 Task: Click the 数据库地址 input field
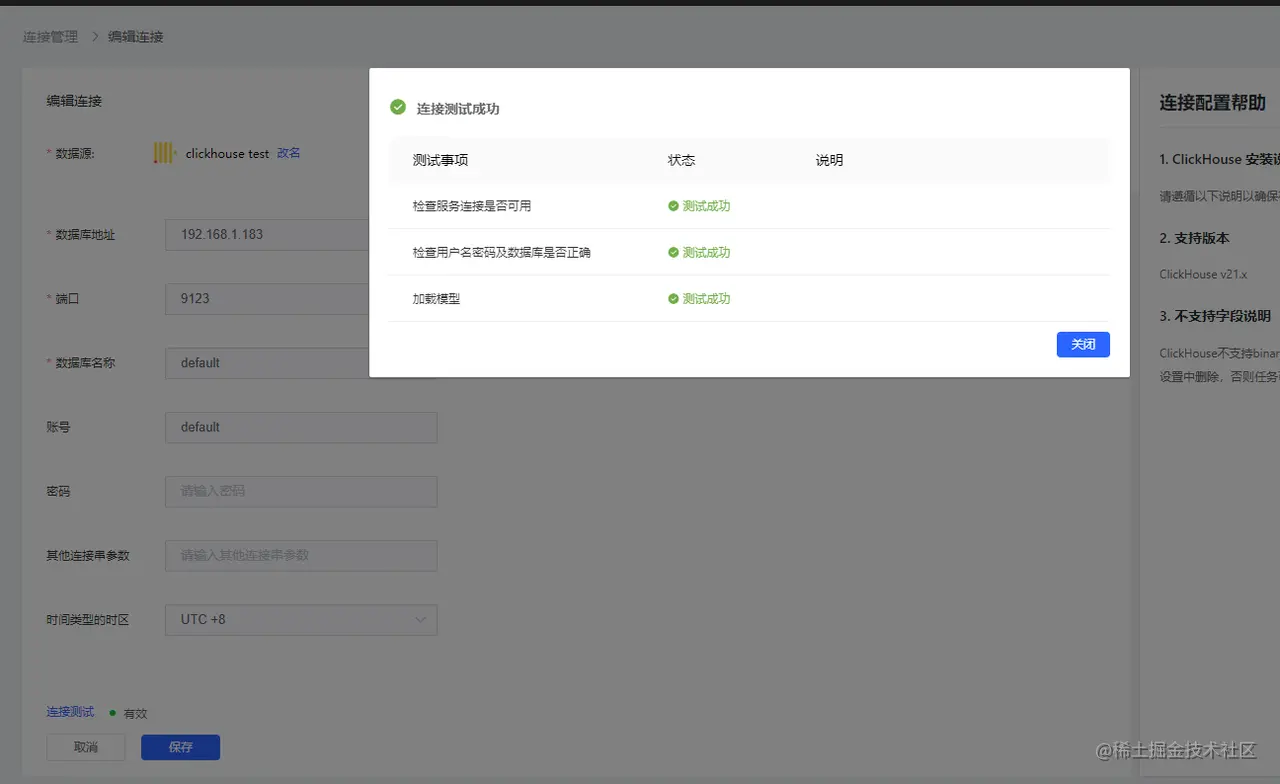tap(267, 234)
